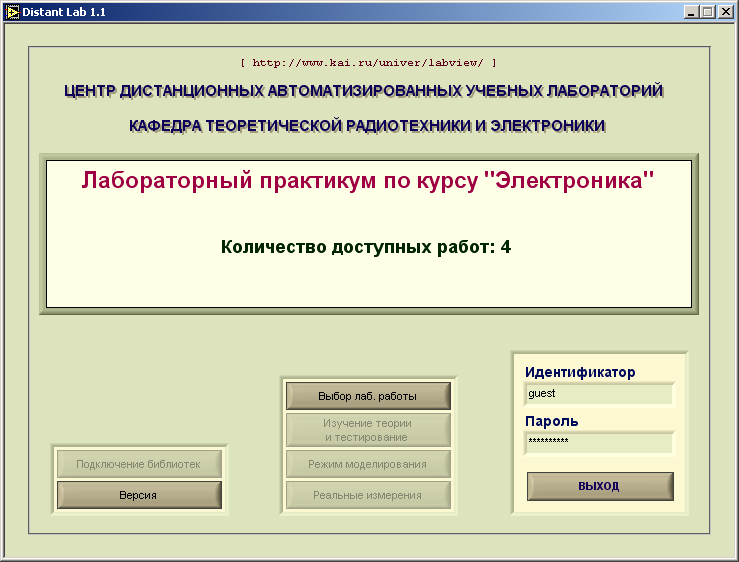Screen dimensions: 739x562
Task: Focus the Идентификатор field containing guest
Action: point(599,394)
